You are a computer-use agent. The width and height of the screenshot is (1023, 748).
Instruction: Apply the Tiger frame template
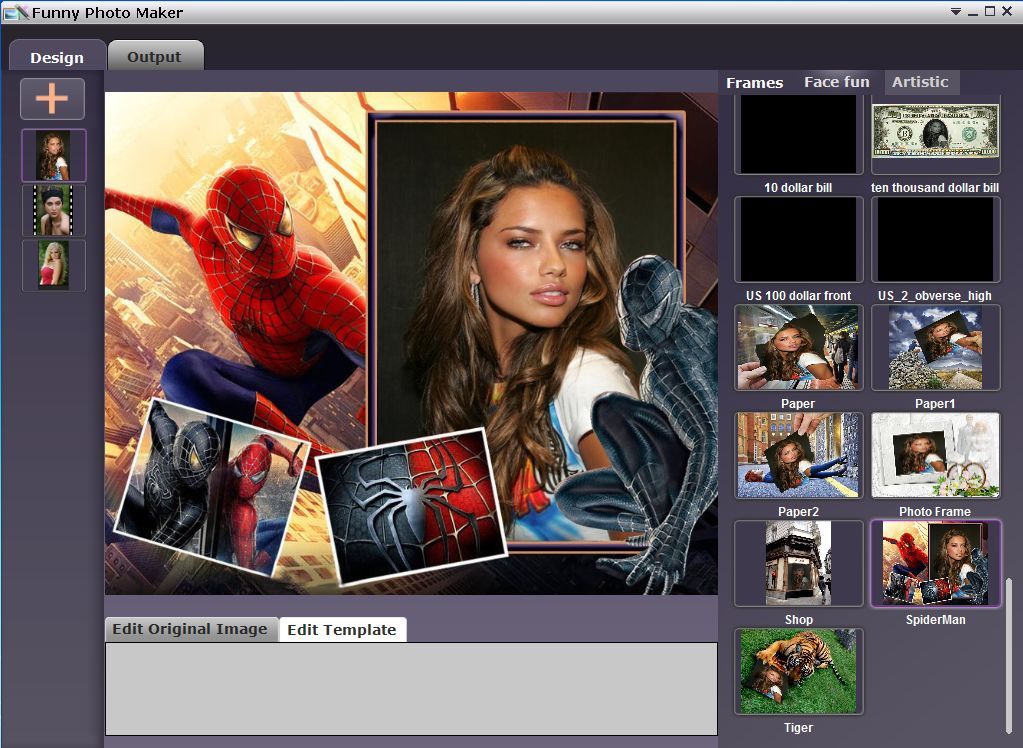coord(799,671)
